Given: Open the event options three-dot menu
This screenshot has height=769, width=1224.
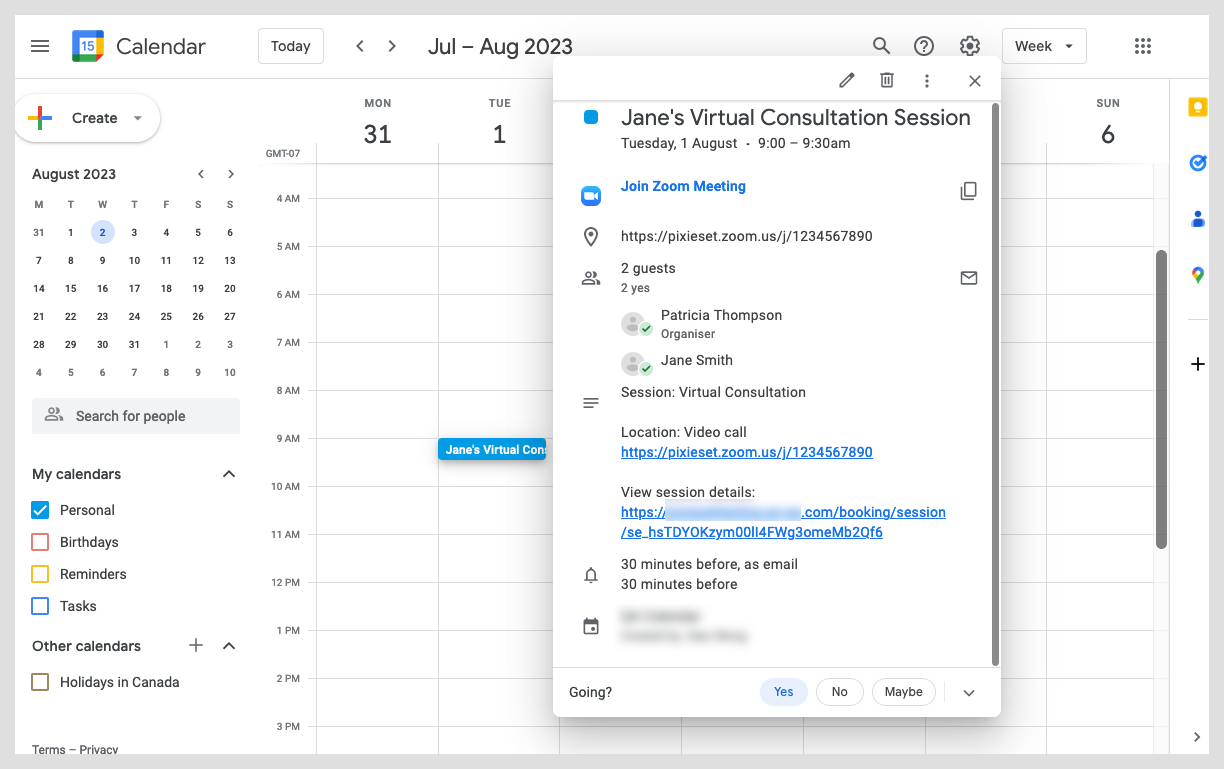Looking at the screenshot, I should click(x=927, y=81).
